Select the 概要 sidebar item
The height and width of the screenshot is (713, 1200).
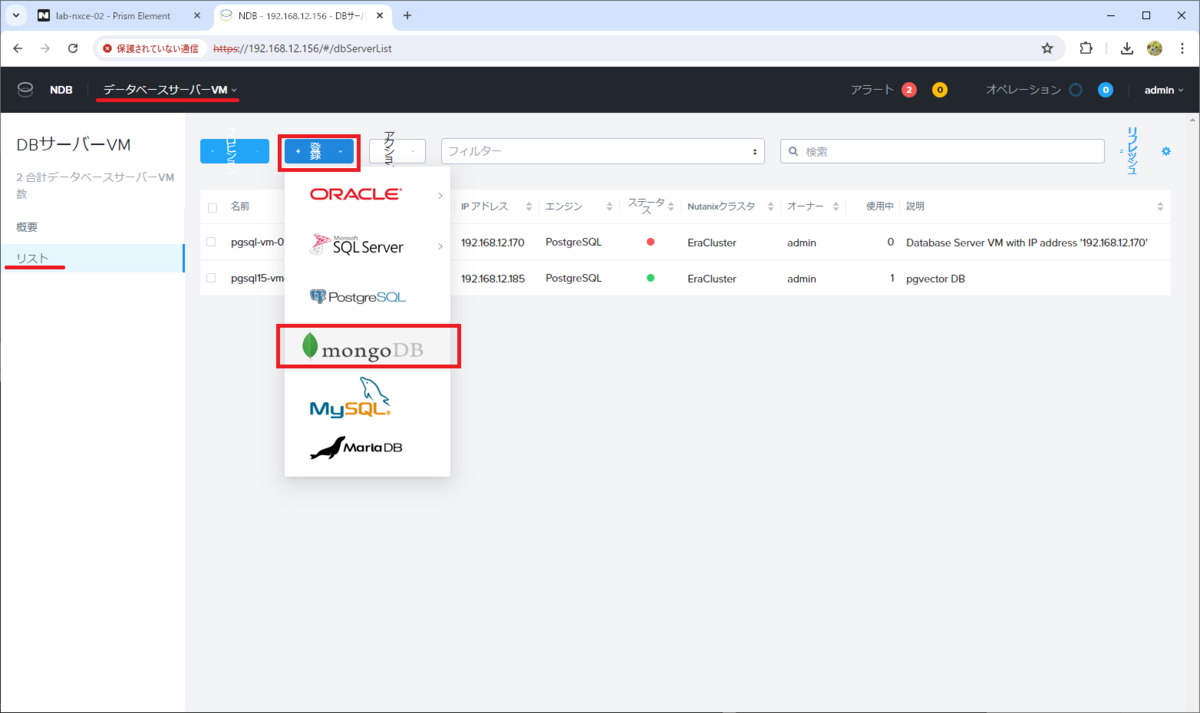pos(28,227)
